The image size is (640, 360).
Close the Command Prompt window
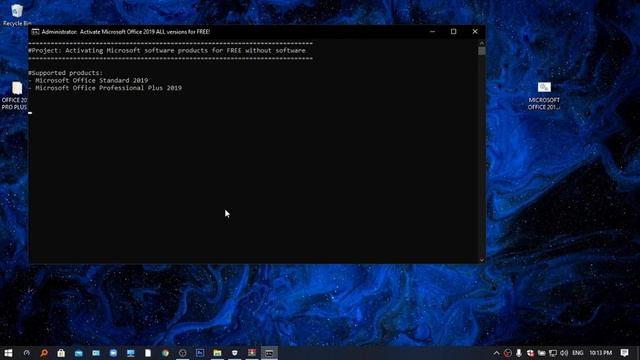click(475, 31)
